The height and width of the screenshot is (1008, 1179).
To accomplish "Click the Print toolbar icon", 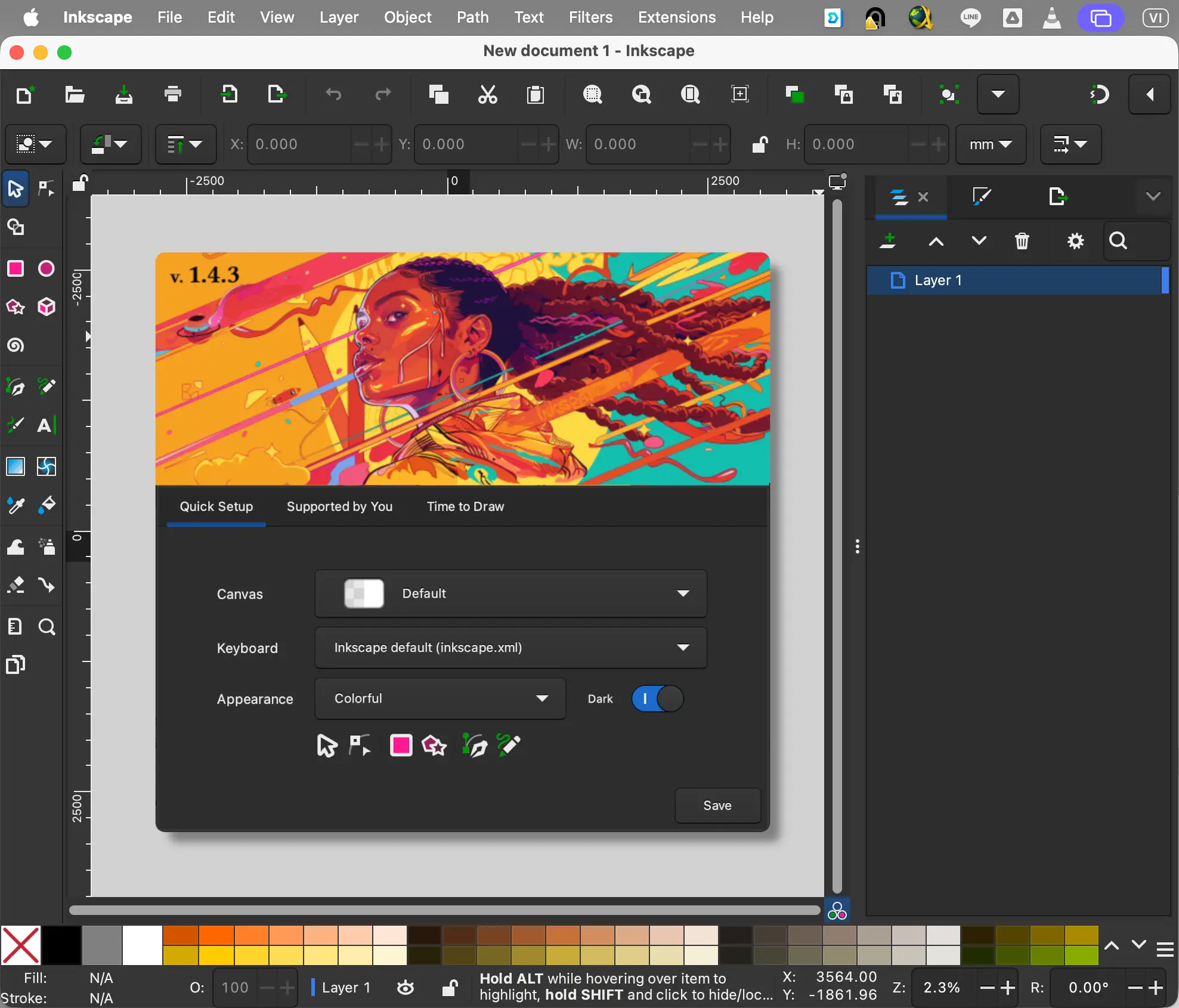I will (173, 94).
